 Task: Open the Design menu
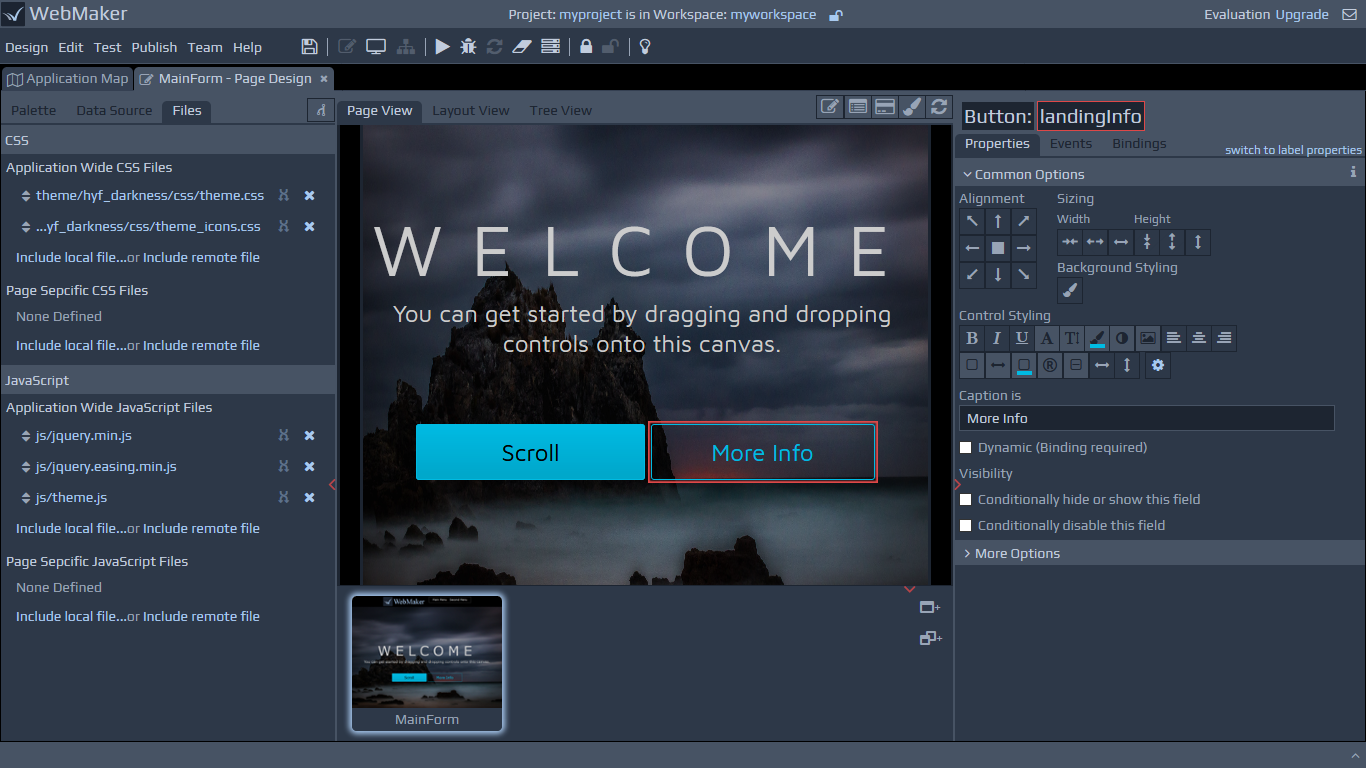pos(27,47)
